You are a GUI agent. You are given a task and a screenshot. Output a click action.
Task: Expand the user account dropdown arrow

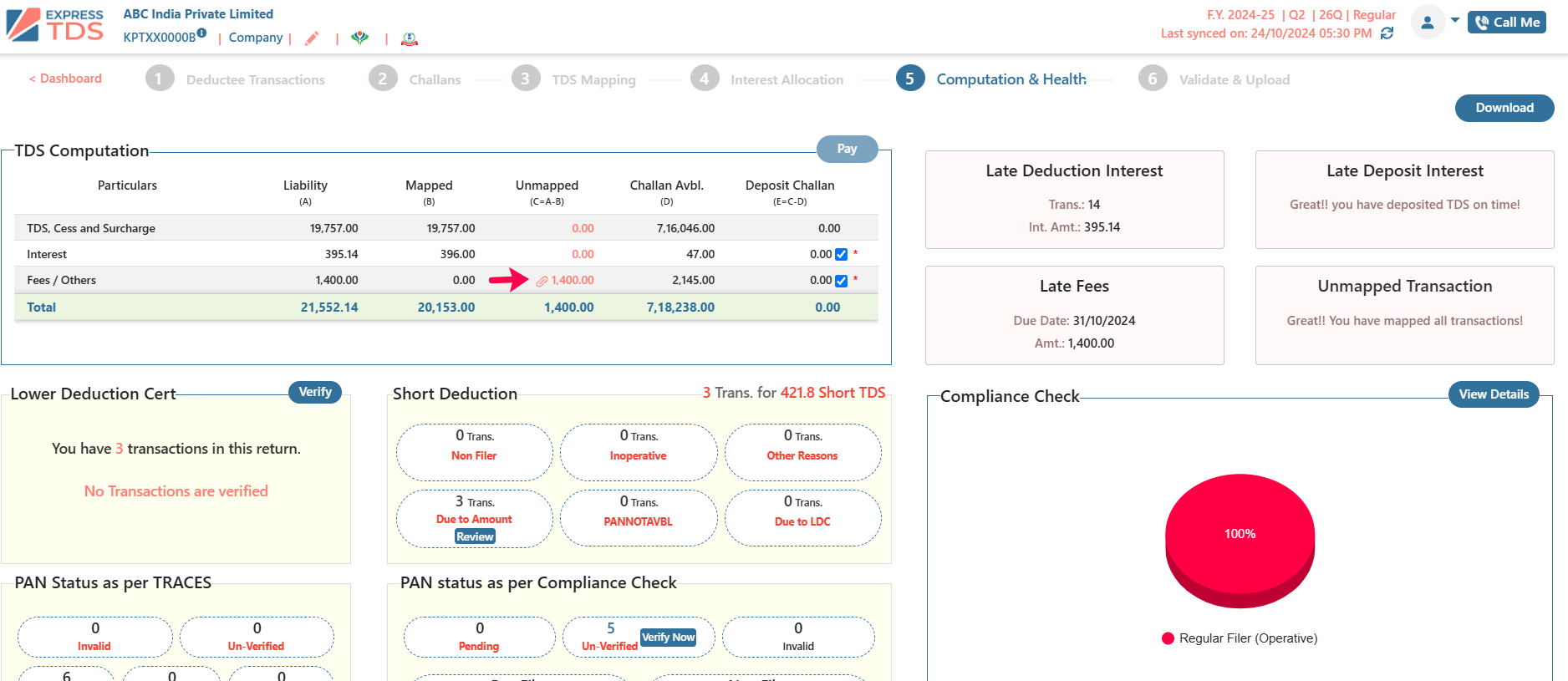tap(1455, 20)
